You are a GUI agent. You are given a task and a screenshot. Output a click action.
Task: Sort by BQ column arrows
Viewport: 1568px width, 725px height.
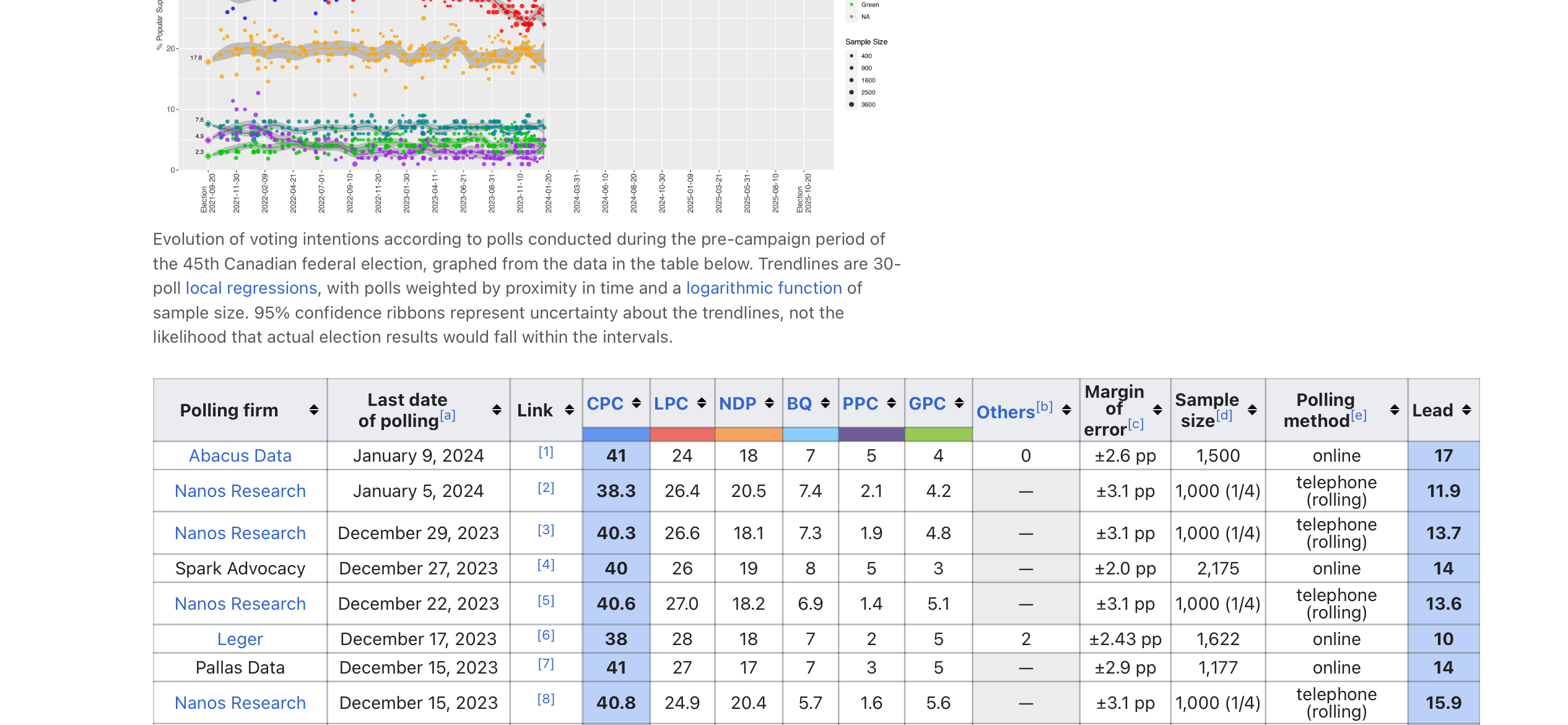[825, 403]
